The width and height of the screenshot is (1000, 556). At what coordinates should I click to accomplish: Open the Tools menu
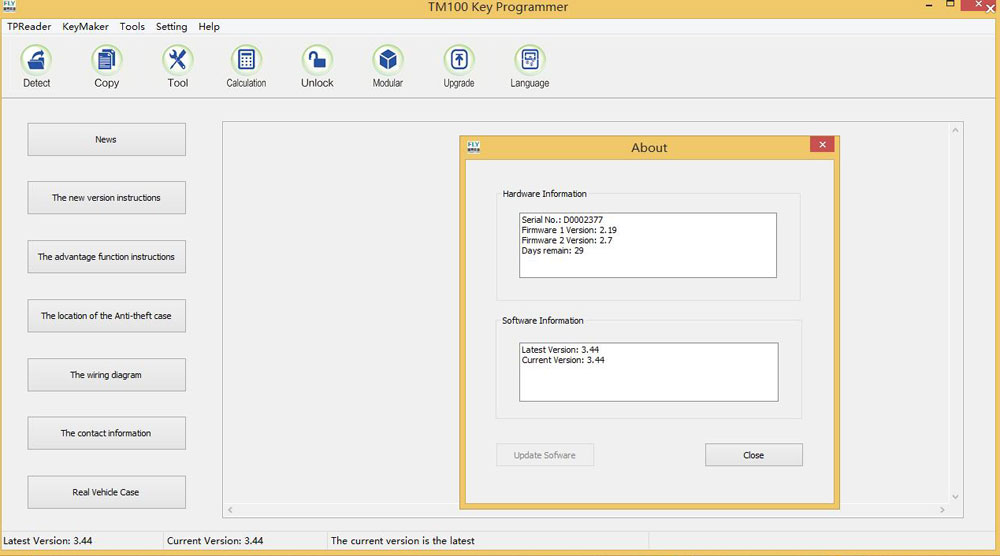(x=132, y=26)
